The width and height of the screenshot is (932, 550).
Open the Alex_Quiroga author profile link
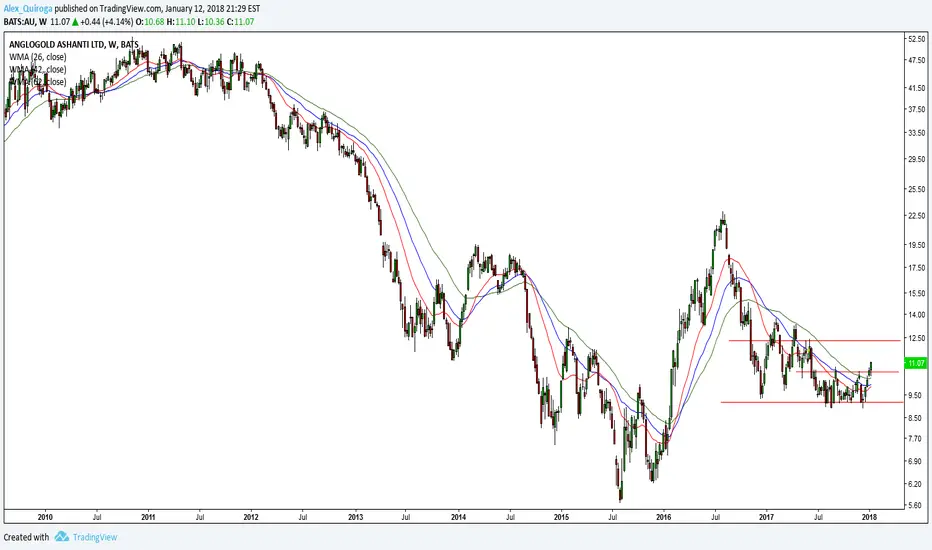28,9
